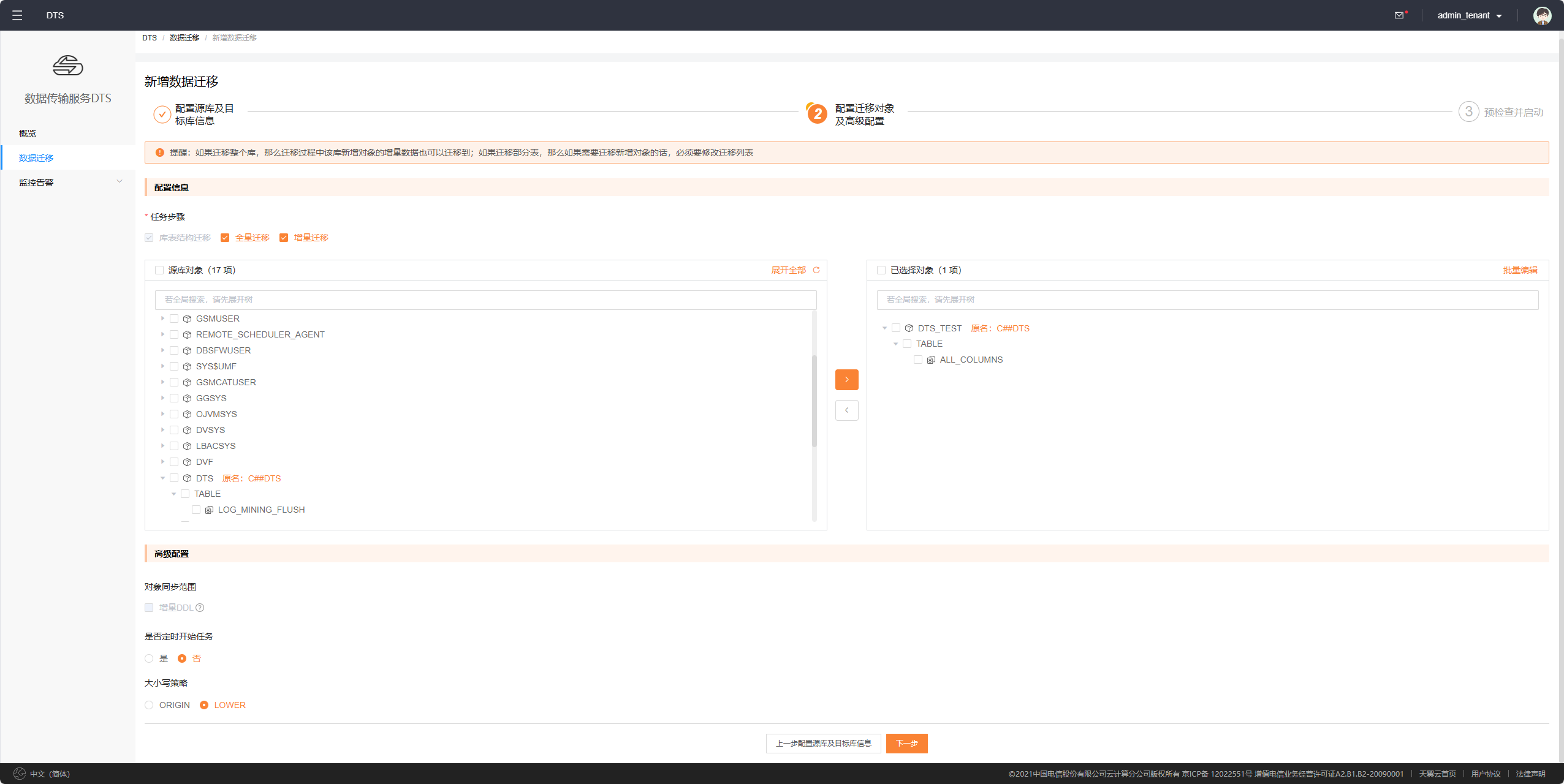Select the ORIGIN case strategy radio

(x=149, y=705)
